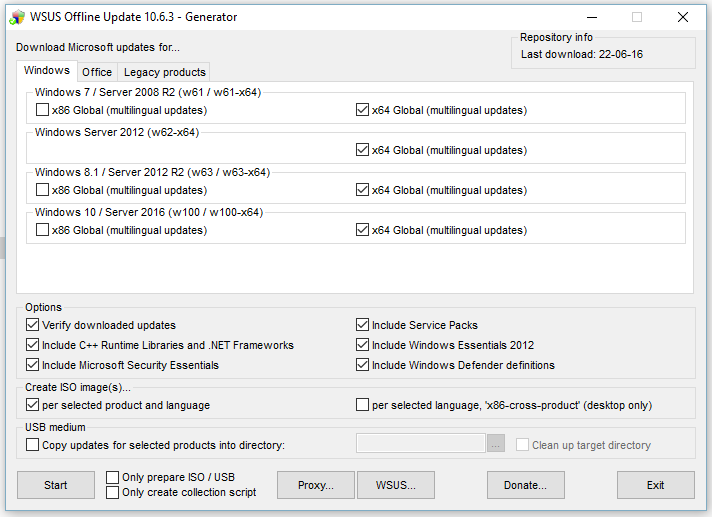The height and width of the screenshot is (517, 712).
Task: Click 'Windows 10 / Server 2016' group label
Action: coord(149,212)
